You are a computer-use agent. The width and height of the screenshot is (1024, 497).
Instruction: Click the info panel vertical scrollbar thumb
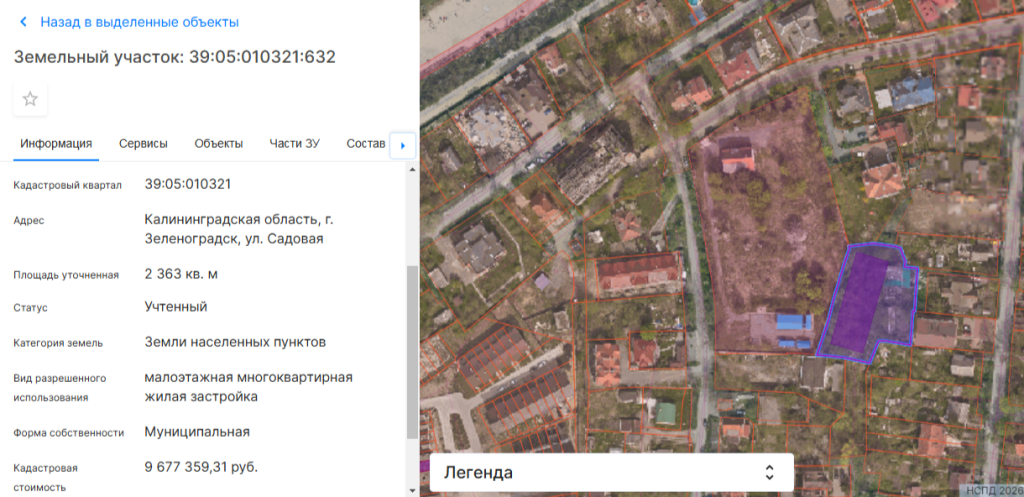coord(412,351)
